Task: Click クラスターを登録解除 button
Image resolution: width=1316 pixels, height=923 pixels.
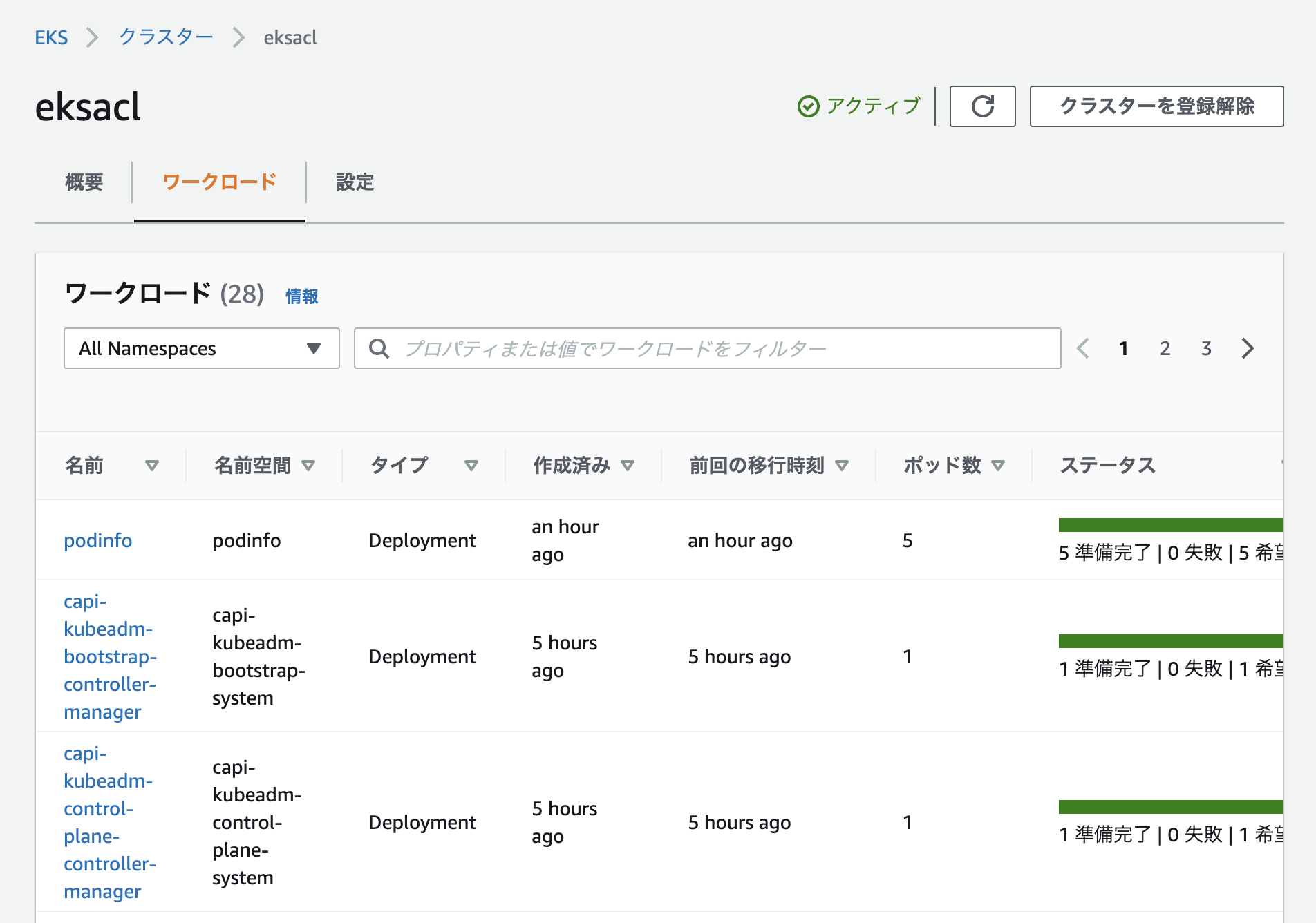Action: 1156,106
